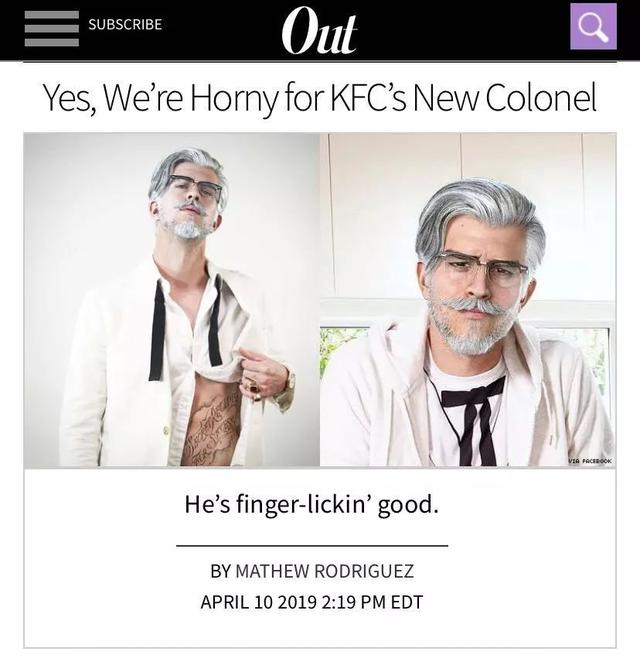Click the gold rings on hand in left photo
This screenshot has height=665, width=640.
coord(252,387)
